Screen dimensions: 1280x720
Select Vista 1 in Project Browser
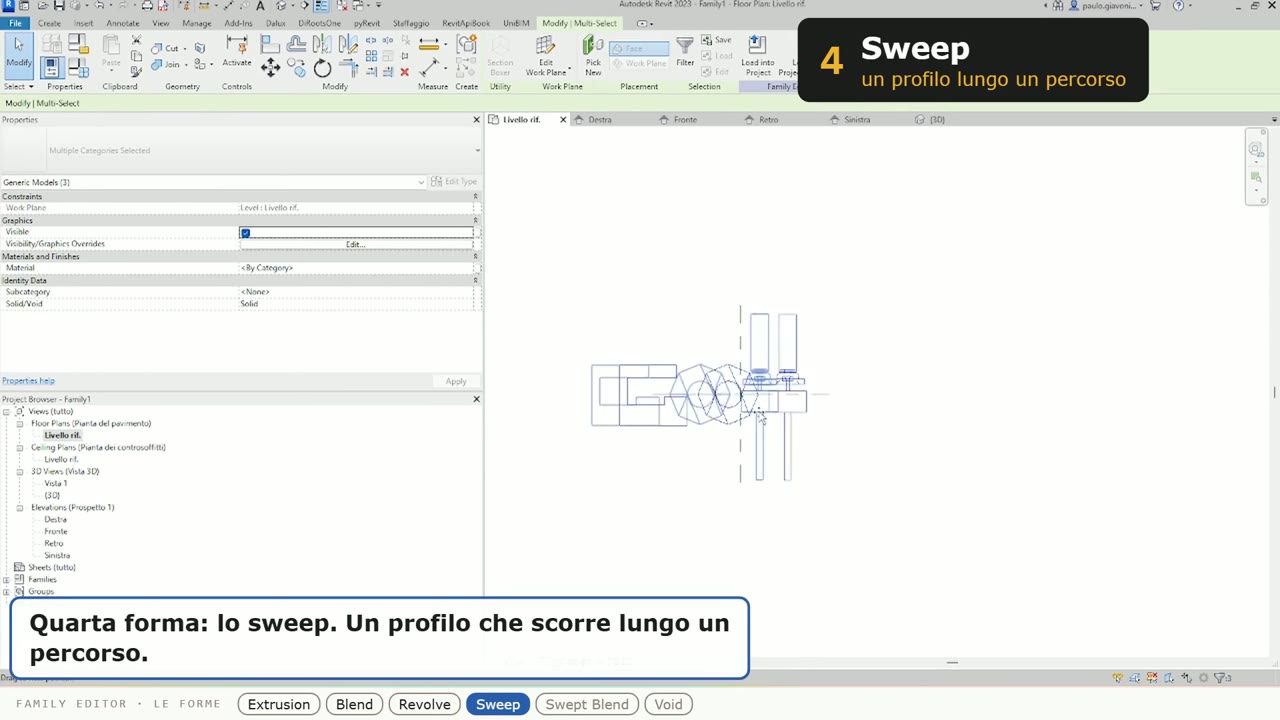click(56, 483)
